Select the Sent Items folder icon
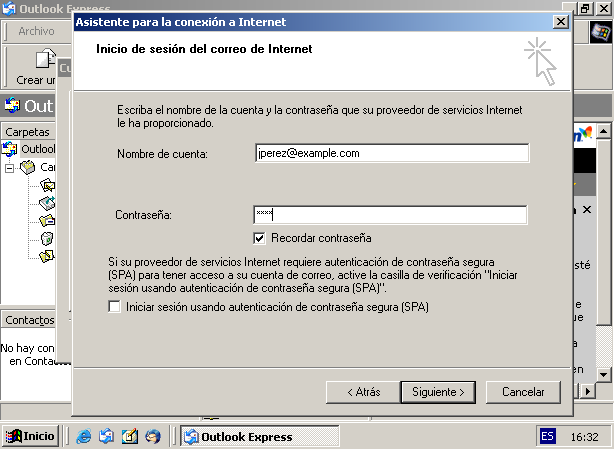This screenshot has height=449, width=614. point(47,220)
